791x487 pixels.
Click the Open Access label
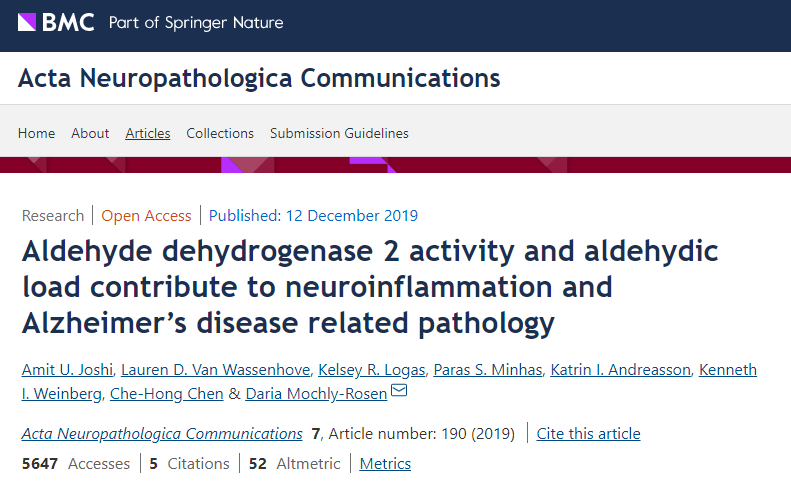[x=146, y=215]
